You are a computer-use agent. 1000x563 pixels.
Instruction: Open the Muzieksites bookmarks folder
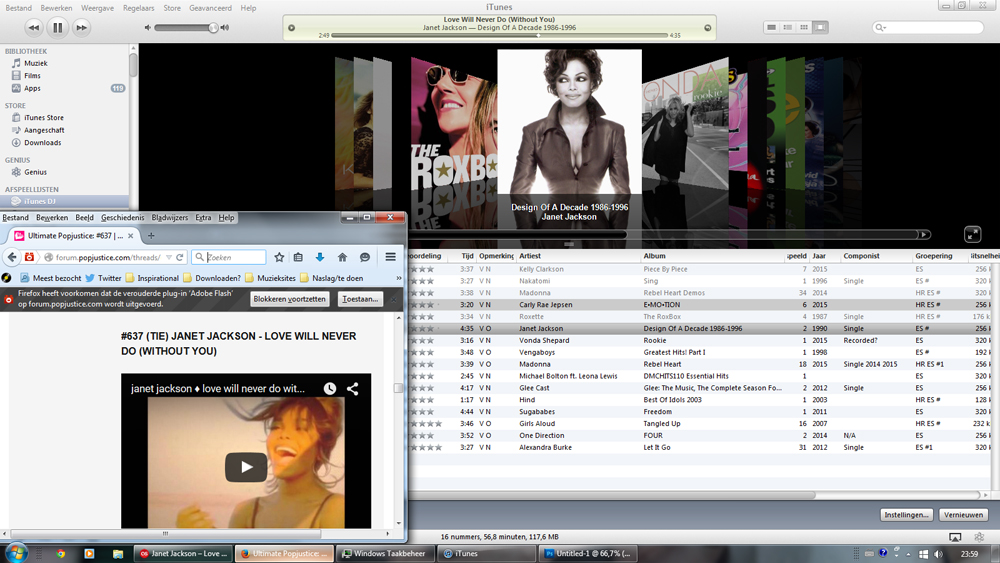[270, 278]
